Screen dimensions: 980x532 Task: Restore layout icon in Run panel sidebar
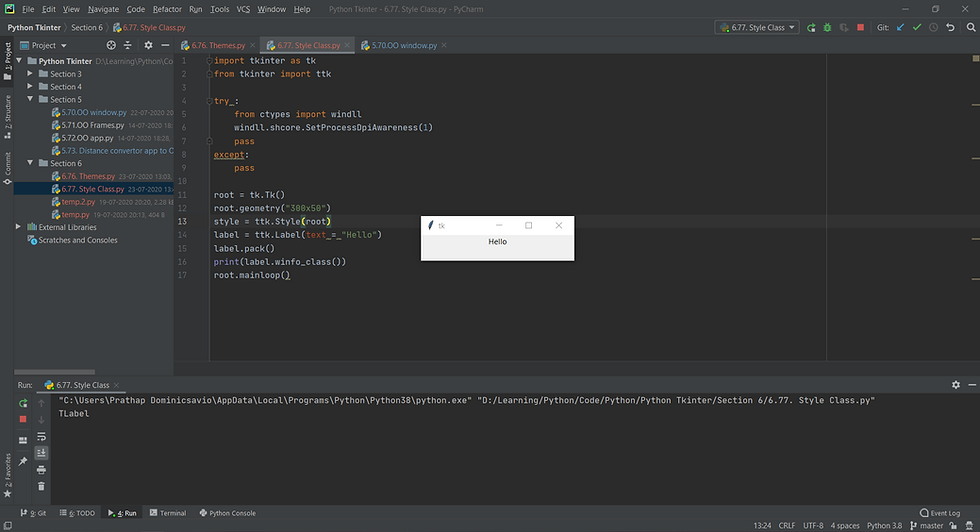[x=23, y=440]
